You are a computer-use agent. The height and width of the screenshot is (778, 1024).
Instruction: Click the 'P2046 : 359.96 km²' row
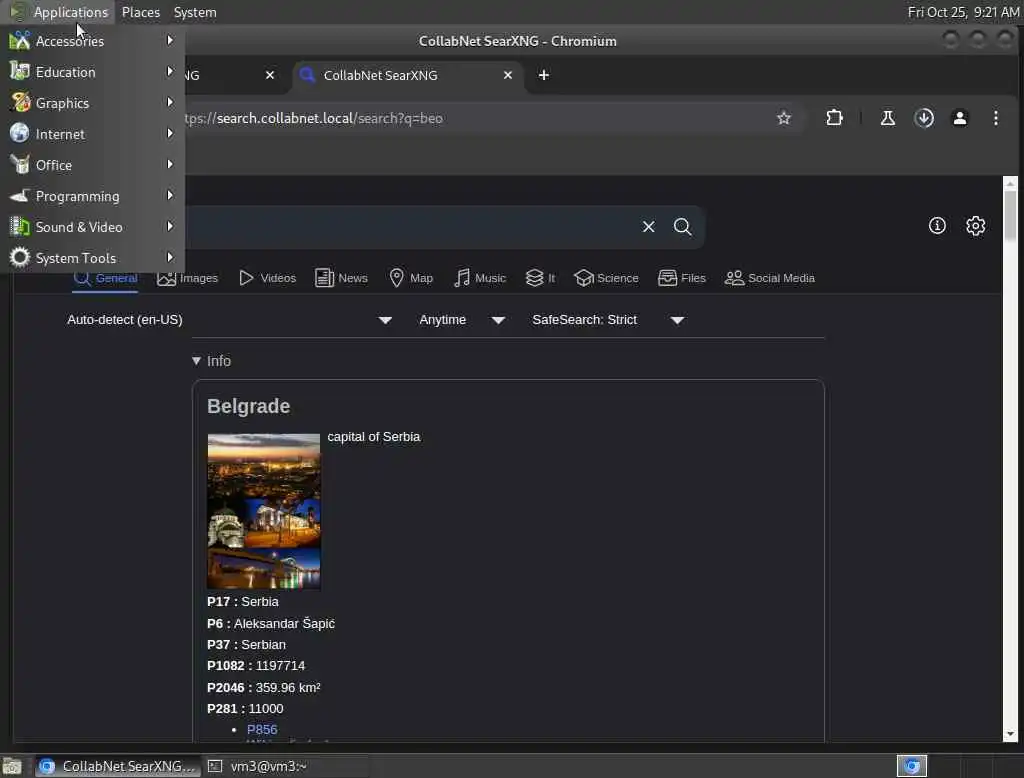coord(263,687)
